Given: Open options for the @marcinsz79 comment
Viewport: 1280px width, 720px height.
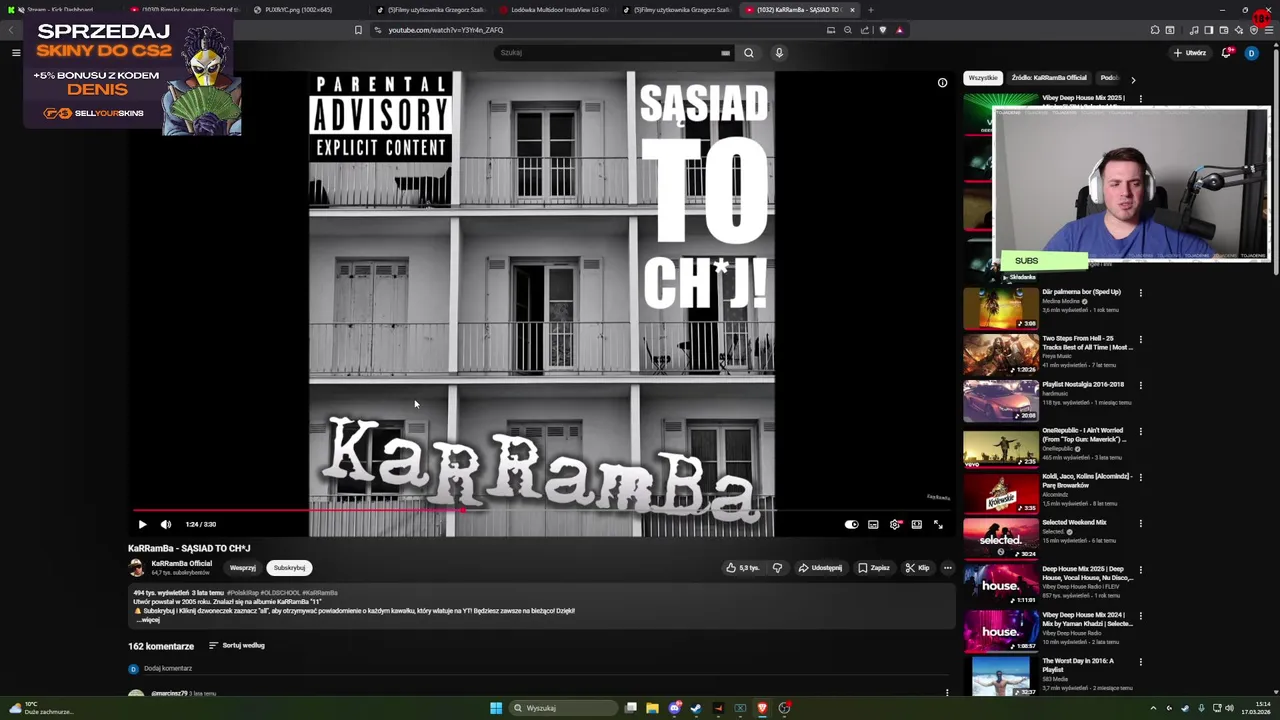Looking at the screenshot, I should coord(947,692).
